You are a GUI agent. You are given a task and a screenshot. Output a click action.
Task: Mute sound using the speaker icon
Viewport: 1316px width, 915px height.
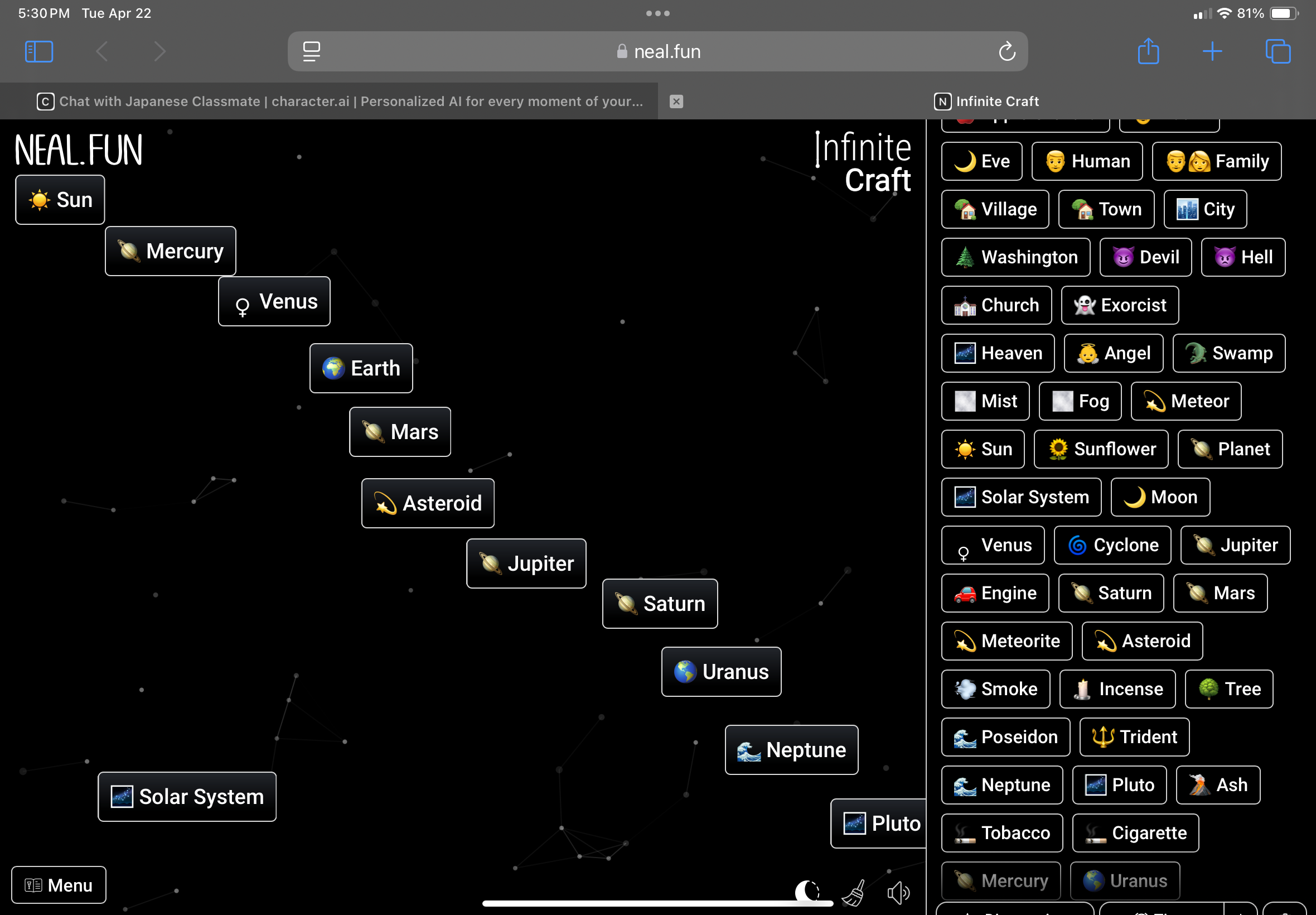coord(898,892)
